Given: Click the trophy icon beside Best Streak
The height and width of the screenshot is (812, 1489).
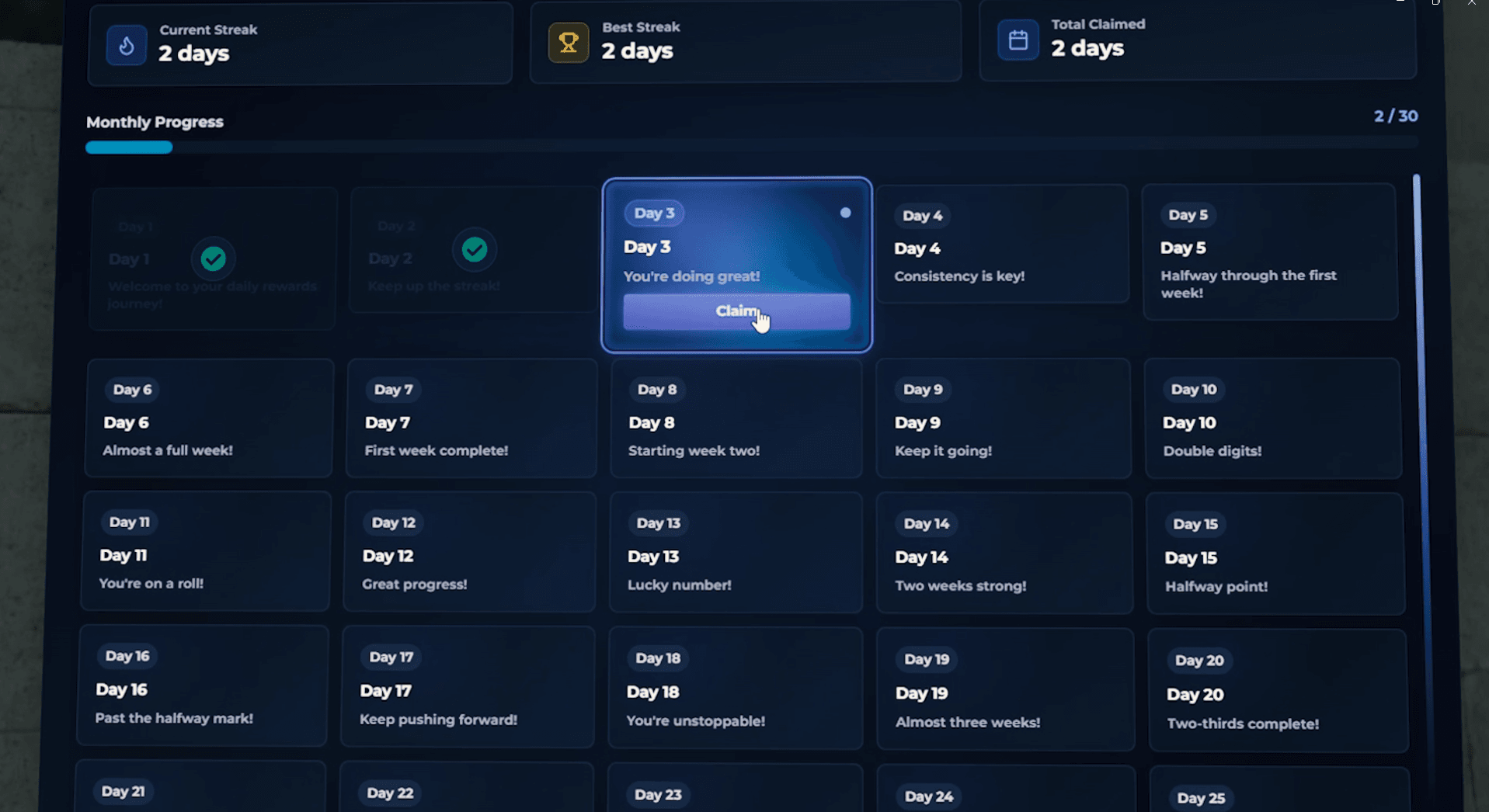Looking at the screenshot, I should (569, 43).
